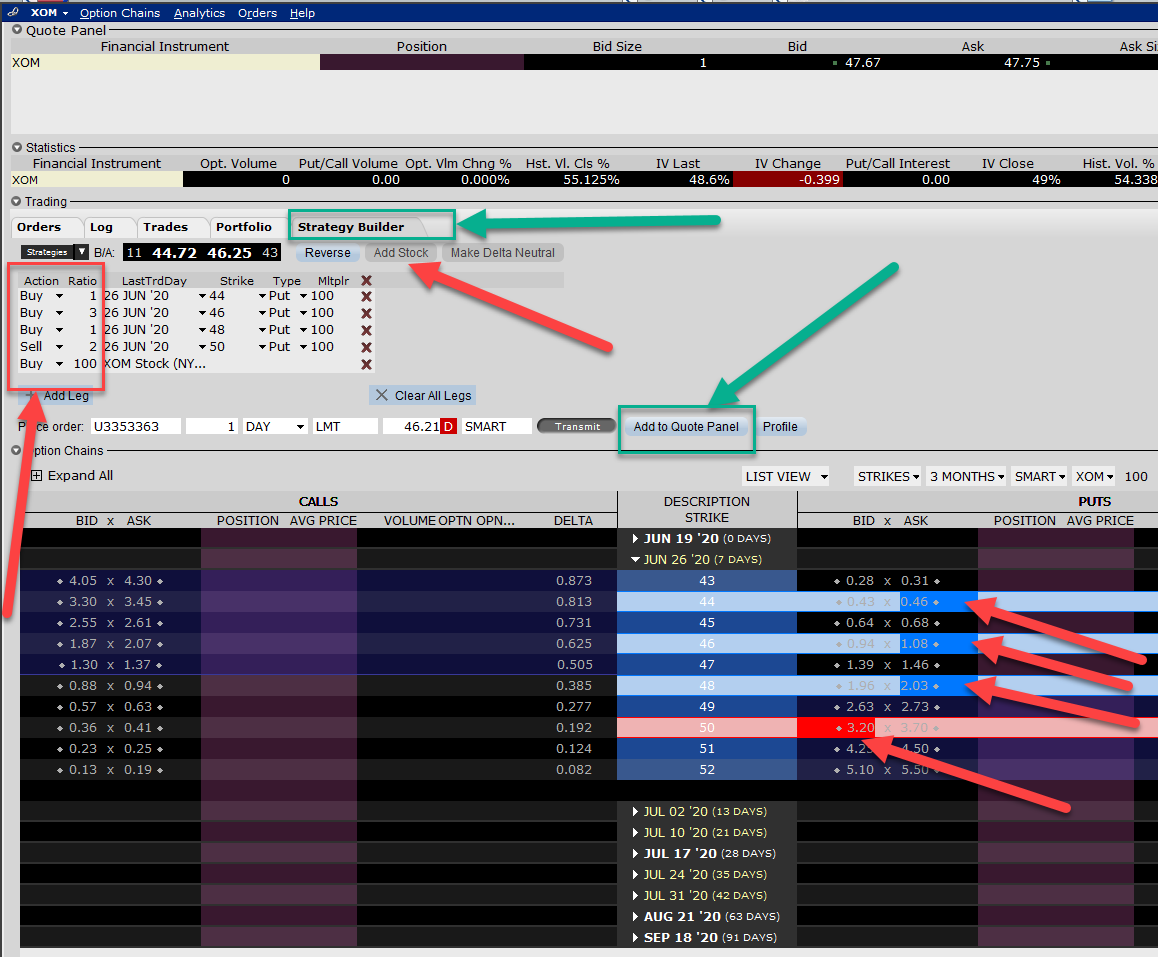Viewport: 1158px width, 957px height.
Task: Collapse the Quote Panel section
Action: (17, 30)
